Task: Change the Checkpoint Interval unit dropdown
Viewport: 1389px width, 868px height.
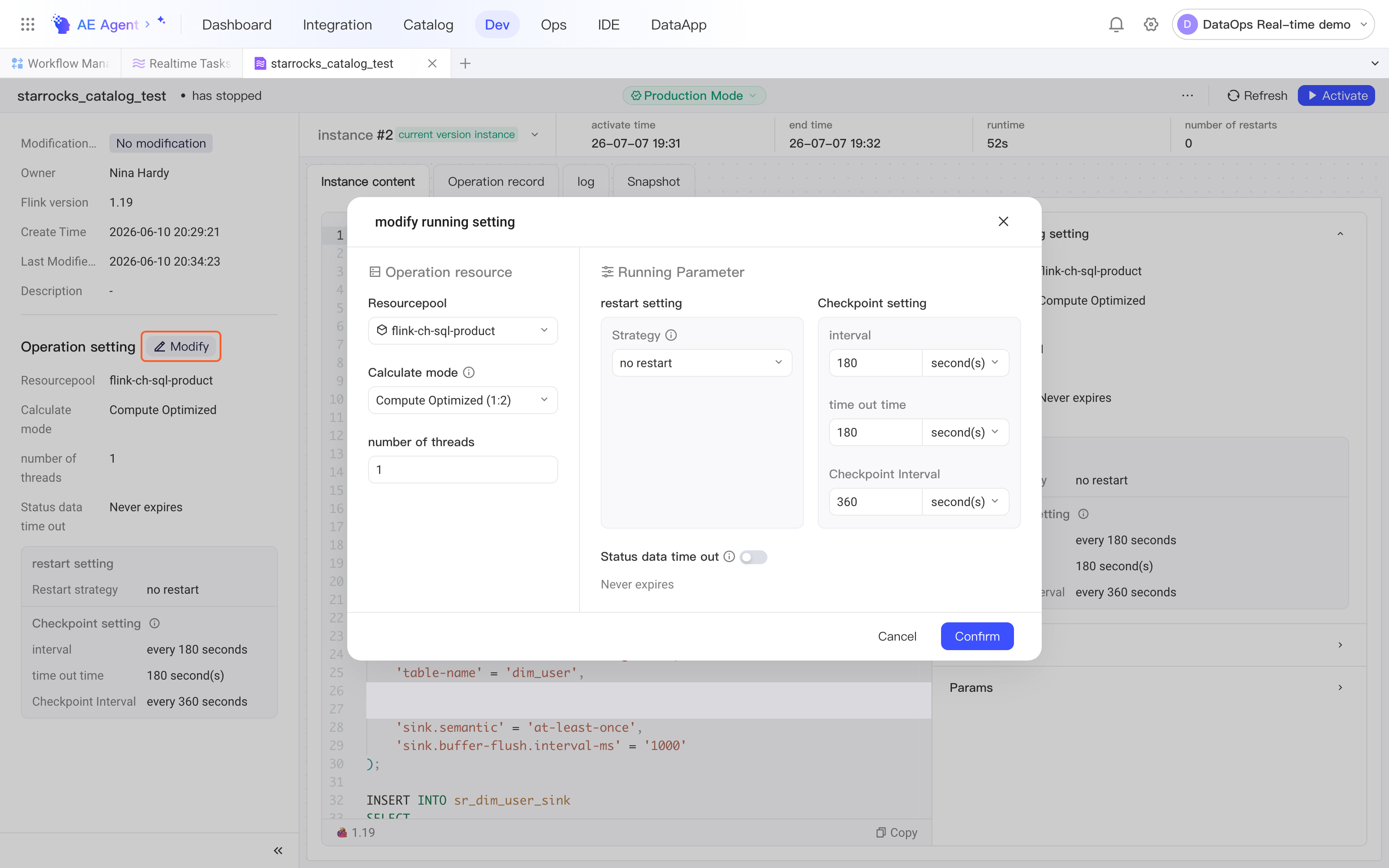Action: [x=965, y=502]
